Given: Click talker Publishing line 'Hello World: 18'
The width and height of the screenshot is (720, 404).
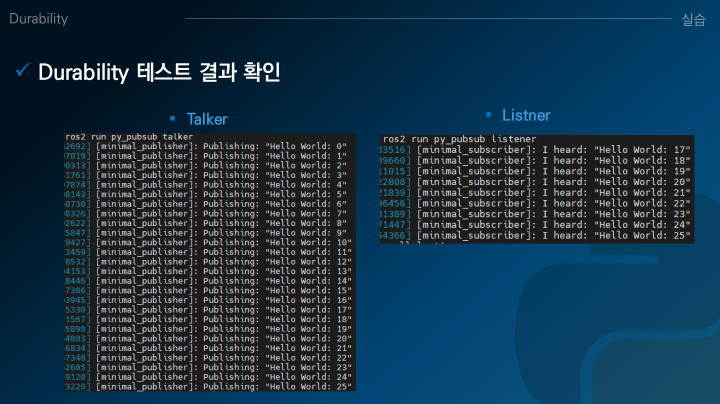Looking at the screenshot, I should tap(208, 320).
